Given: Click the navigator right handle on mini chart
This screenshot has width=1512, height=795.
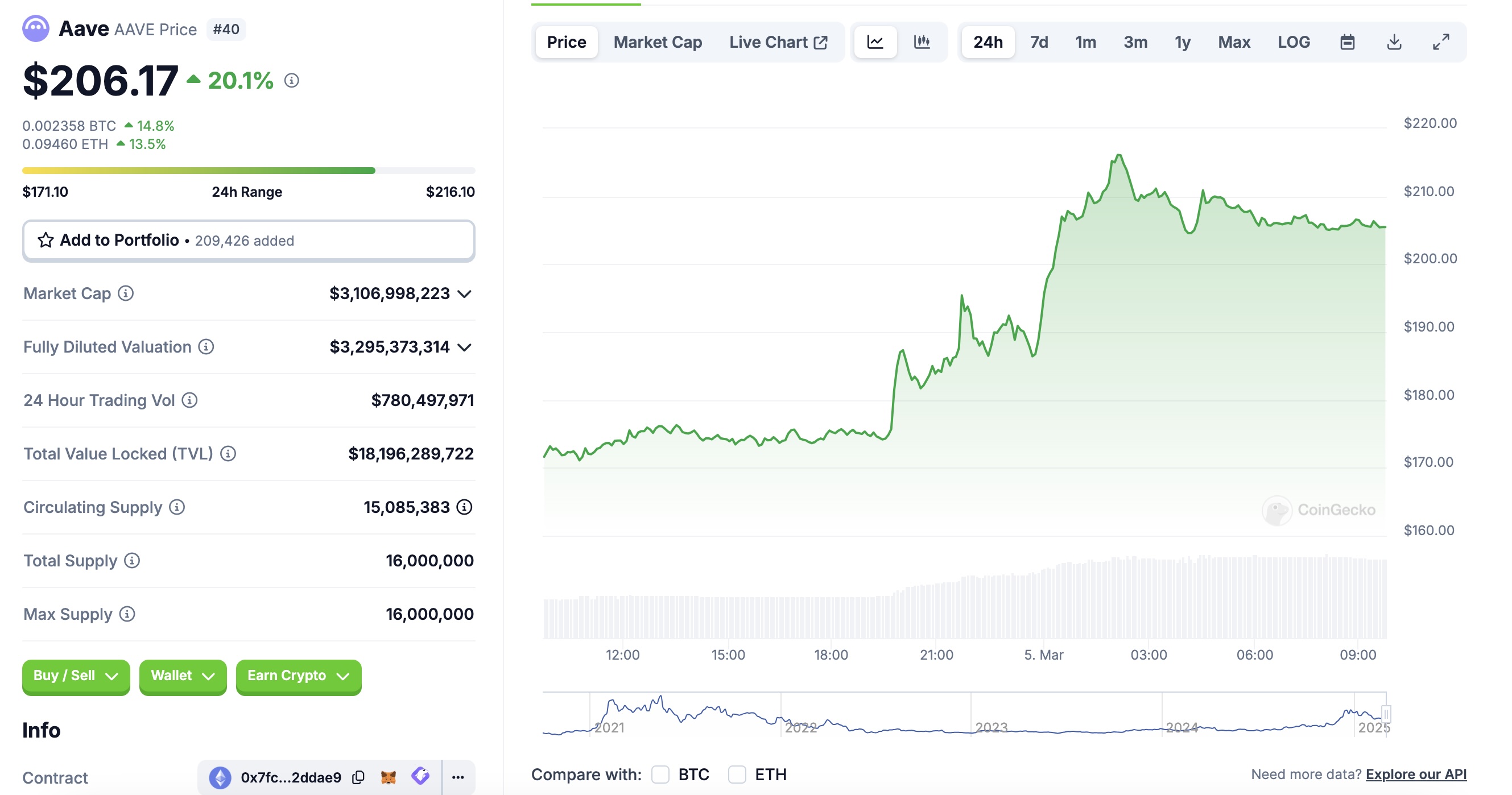Looking at the screenshot, I should point(1386,714).
